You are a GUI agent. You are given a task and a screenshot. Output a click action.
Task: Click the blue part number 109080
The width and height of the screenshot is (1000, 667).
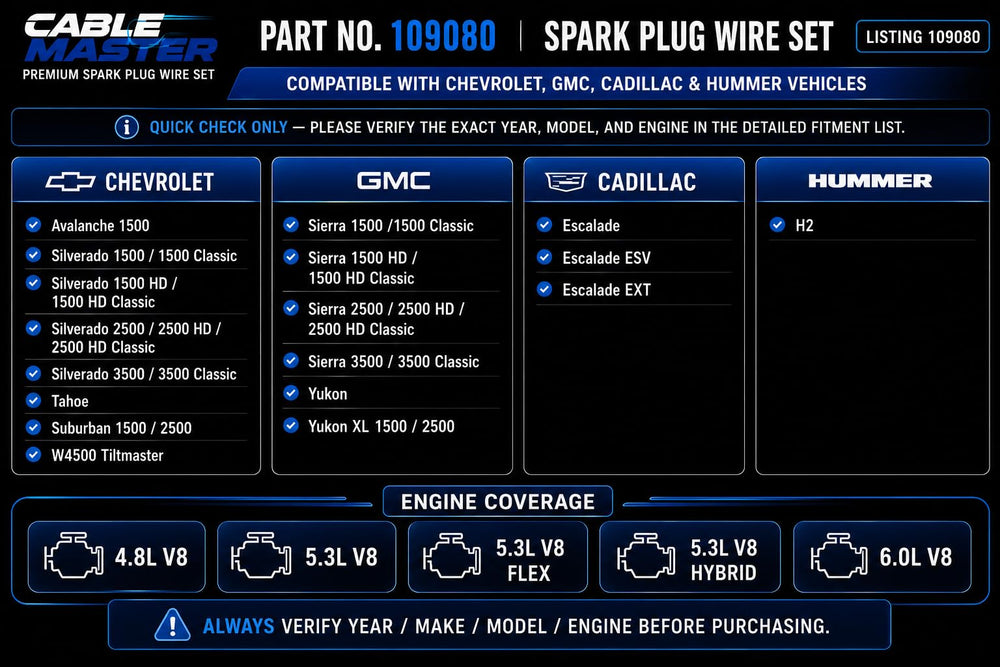443,36
